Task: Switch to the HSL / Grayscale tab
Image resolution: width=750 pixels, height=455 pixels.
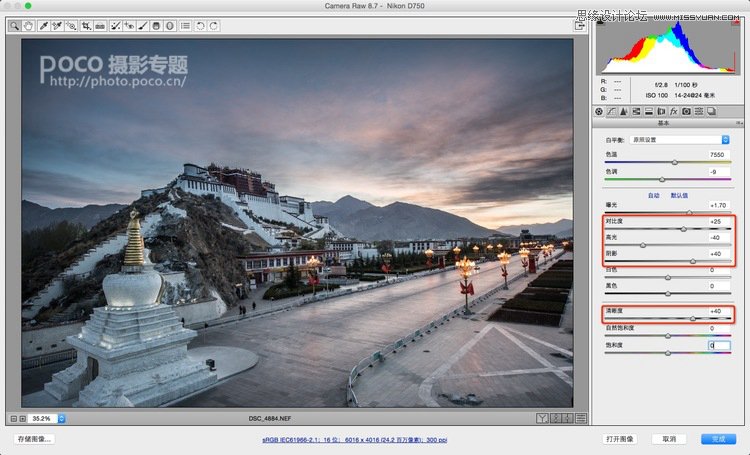Action: pos(636,111)
